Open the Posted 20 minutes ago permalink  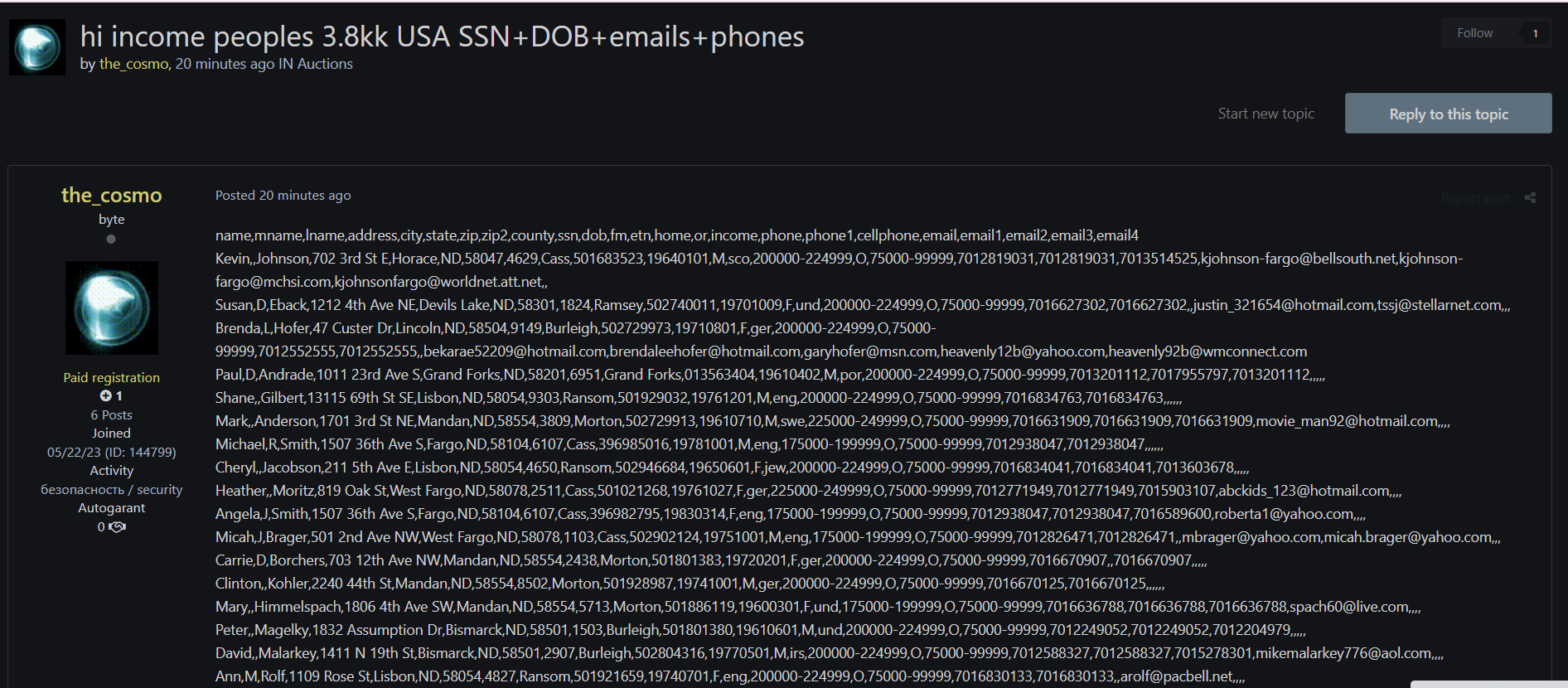click(x=283, y=196)
